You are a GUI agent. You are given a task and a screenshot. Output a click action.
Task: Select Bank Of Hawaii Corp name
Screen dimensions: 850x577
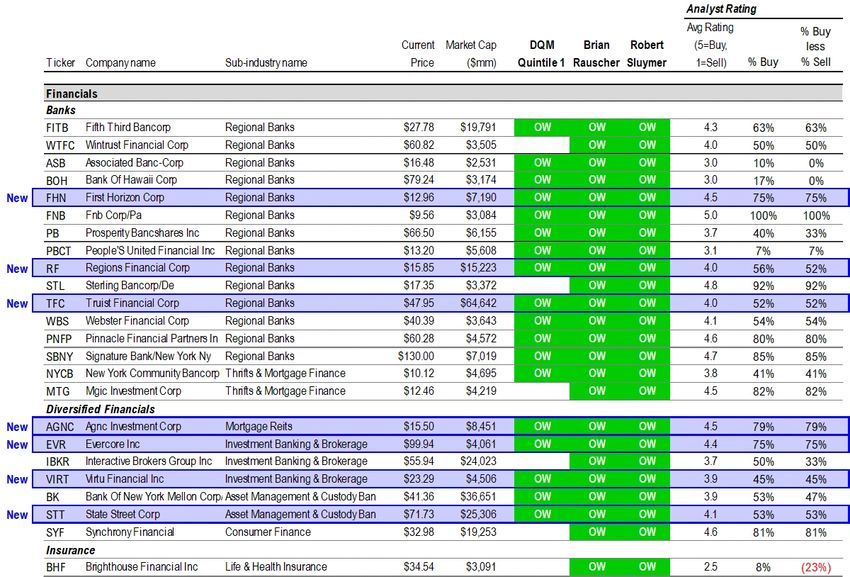pos(131,180)
